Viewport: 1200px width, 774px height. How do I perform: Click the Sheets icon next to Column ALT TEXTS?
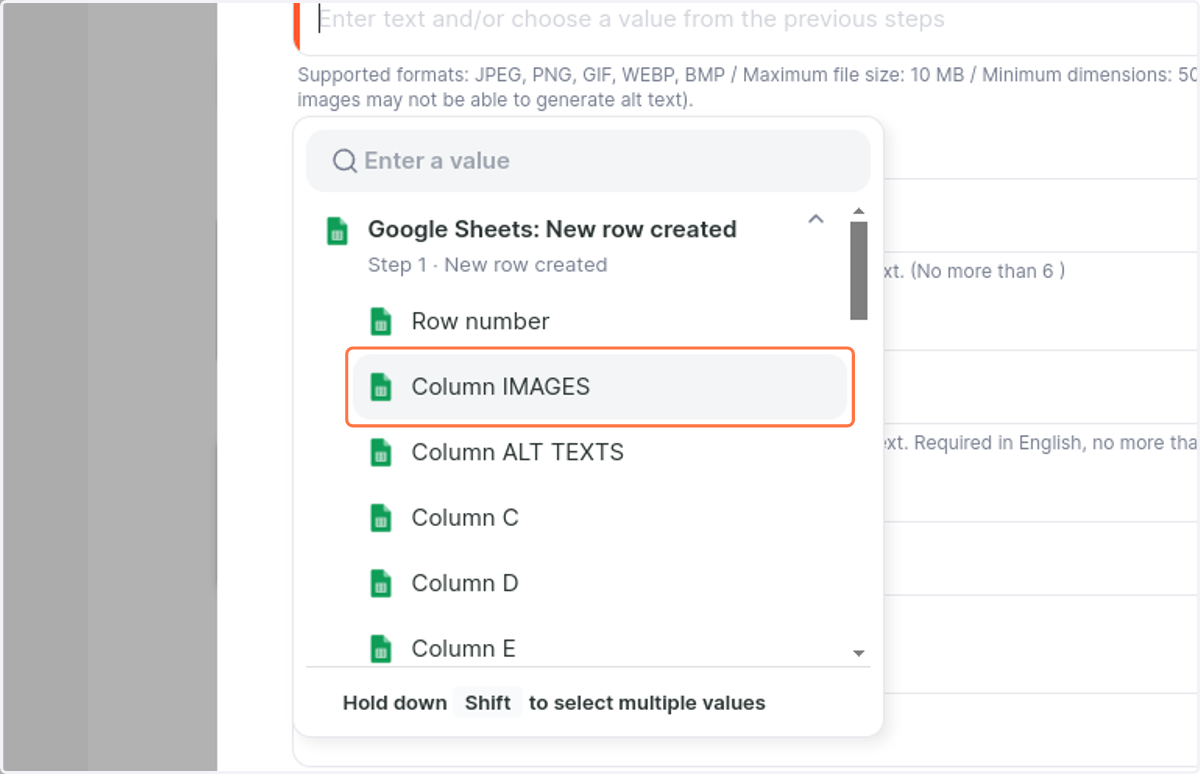point(380,452)
